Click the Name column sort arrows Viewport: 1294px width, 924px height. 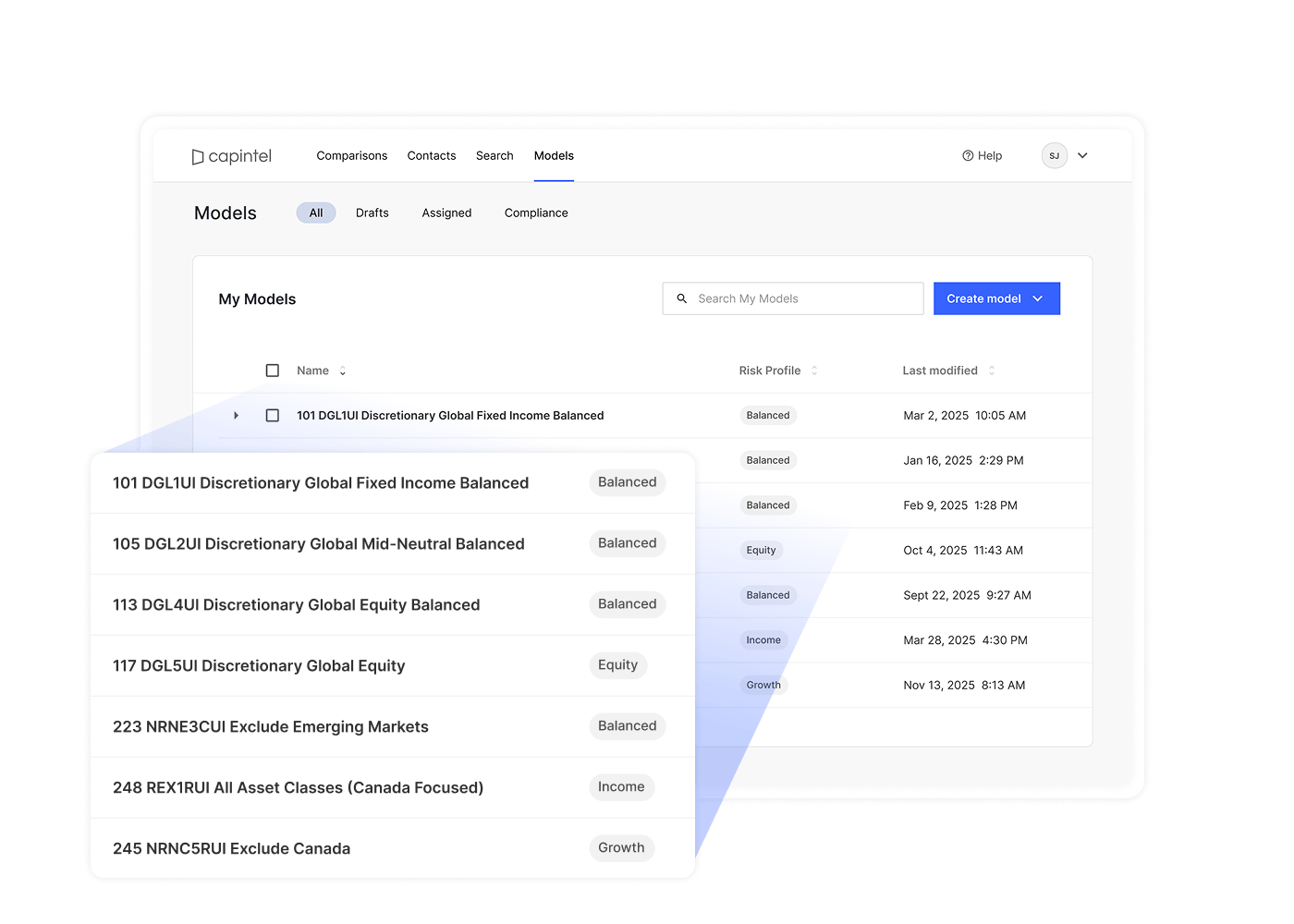click(x=343, y=371)
